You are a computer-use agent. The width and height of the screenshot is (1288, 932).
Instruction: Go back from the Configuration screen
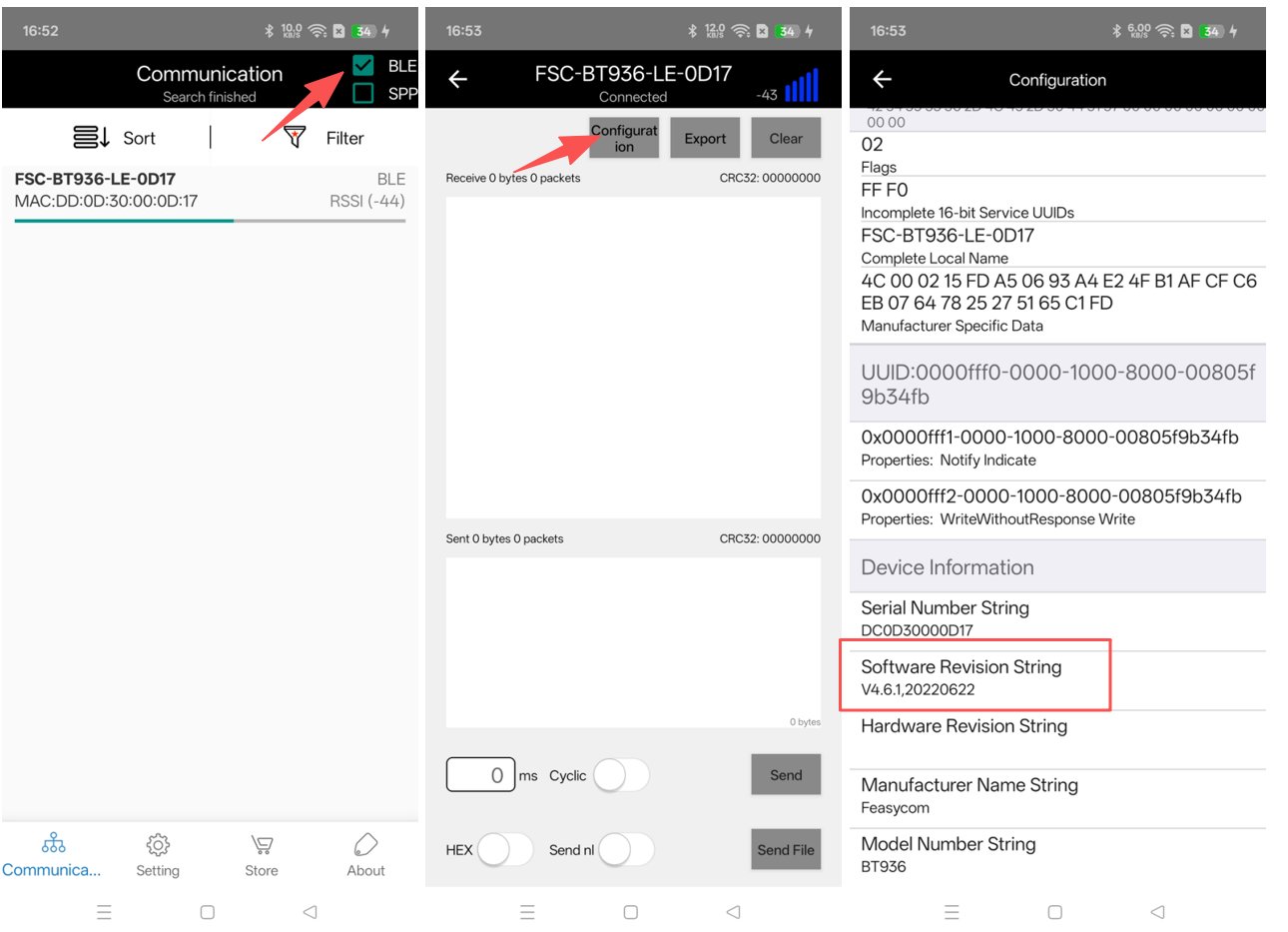(882, 80)
